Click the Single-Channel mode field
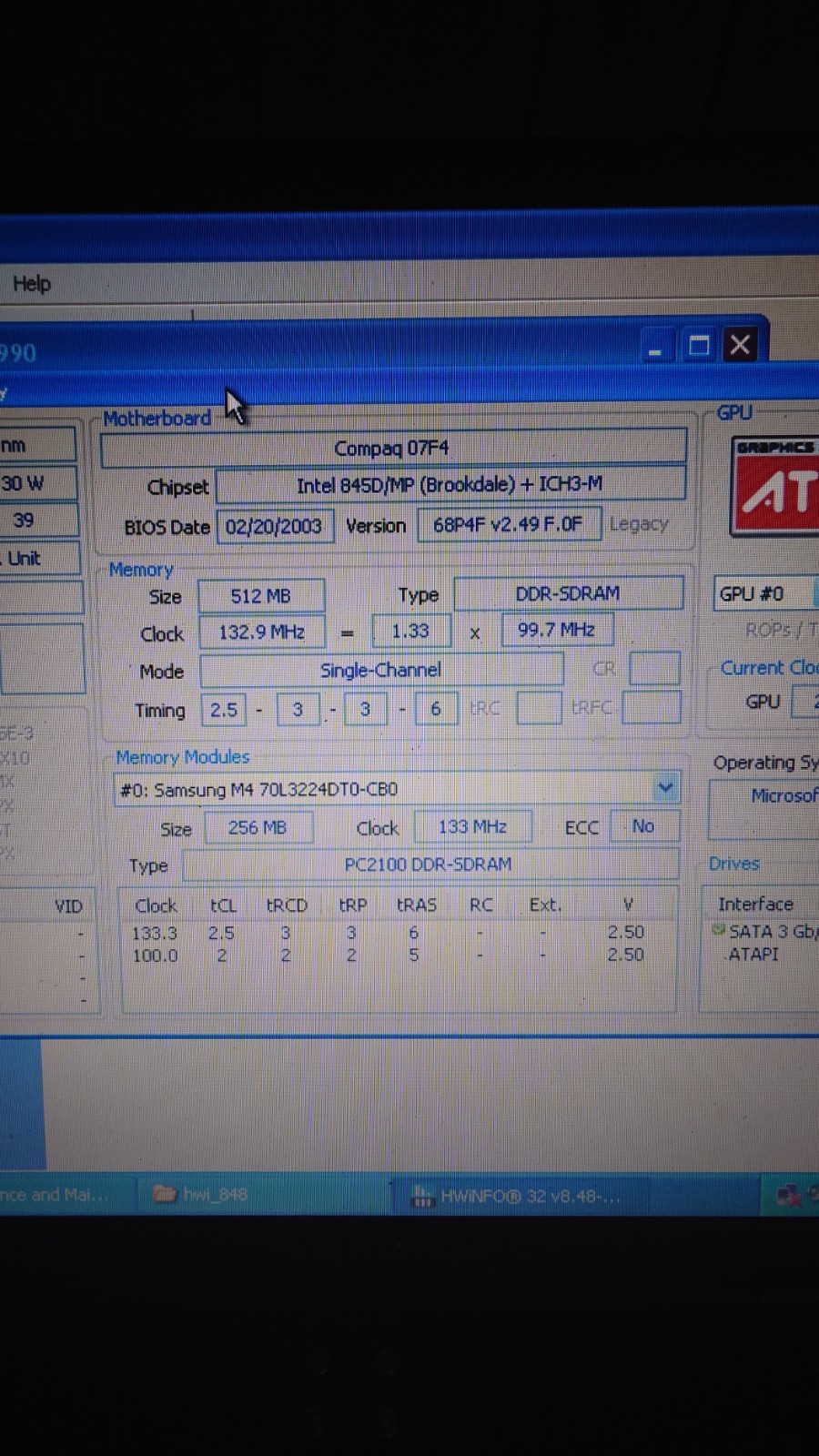Image resolution: width=819 pixels, height=1456 pixels. [380, 671]
